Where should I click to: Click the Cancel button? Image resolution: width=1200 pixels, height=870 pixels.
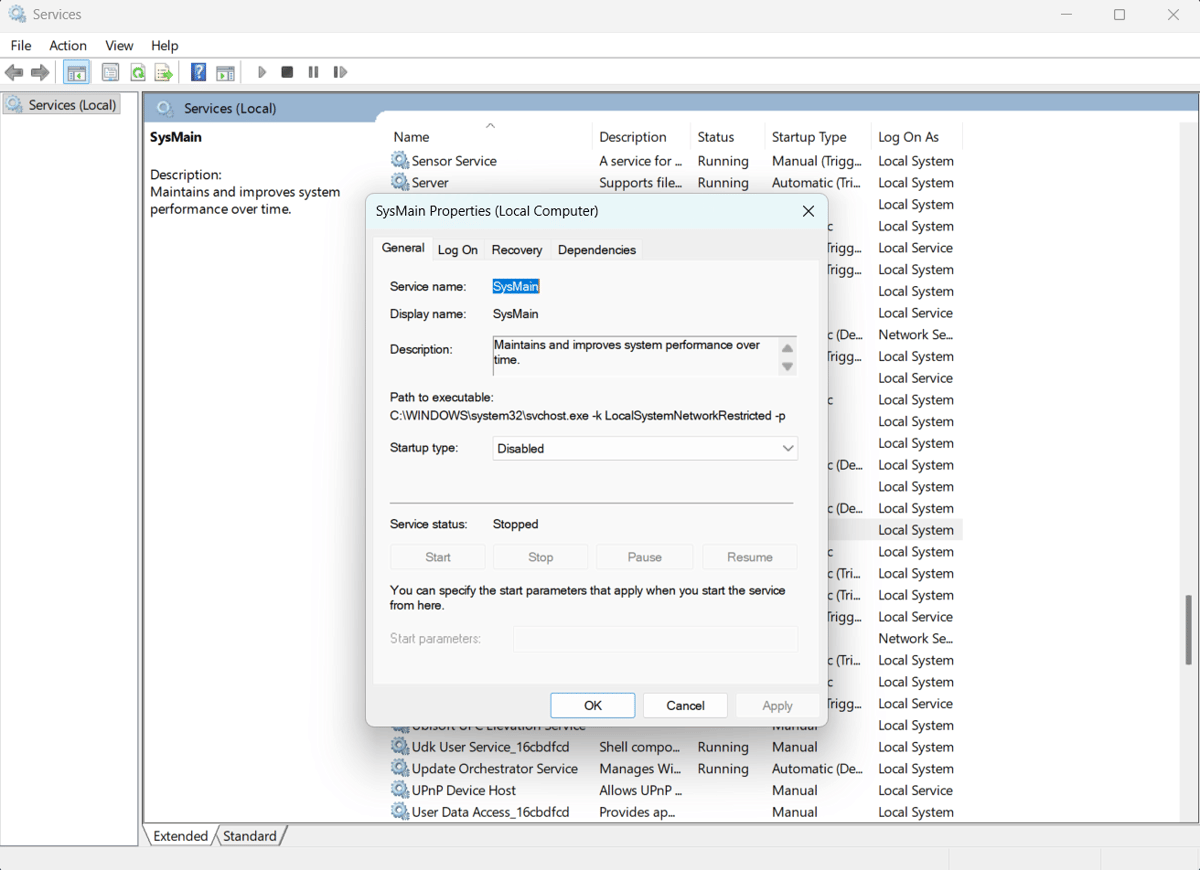(x=685, y=705)
